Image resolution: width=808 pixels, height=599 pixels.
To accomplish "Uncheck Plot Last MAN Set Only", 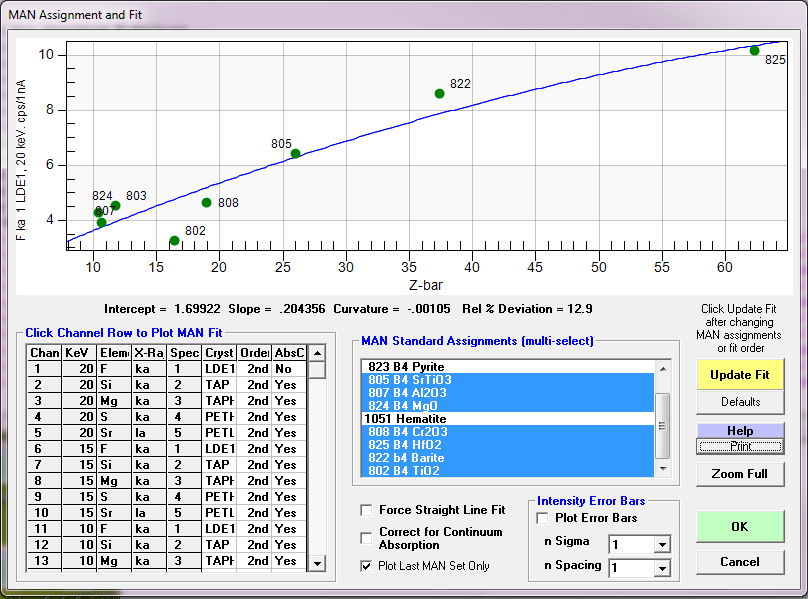I will point(367,566).
